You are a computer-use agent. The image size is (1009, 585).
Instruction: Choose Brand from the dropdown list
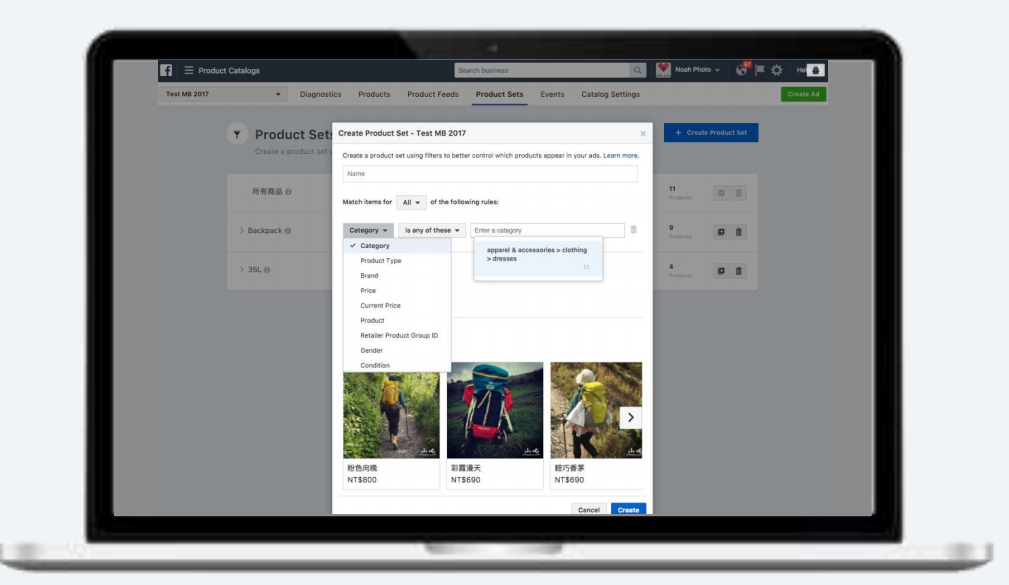point(396,275)
